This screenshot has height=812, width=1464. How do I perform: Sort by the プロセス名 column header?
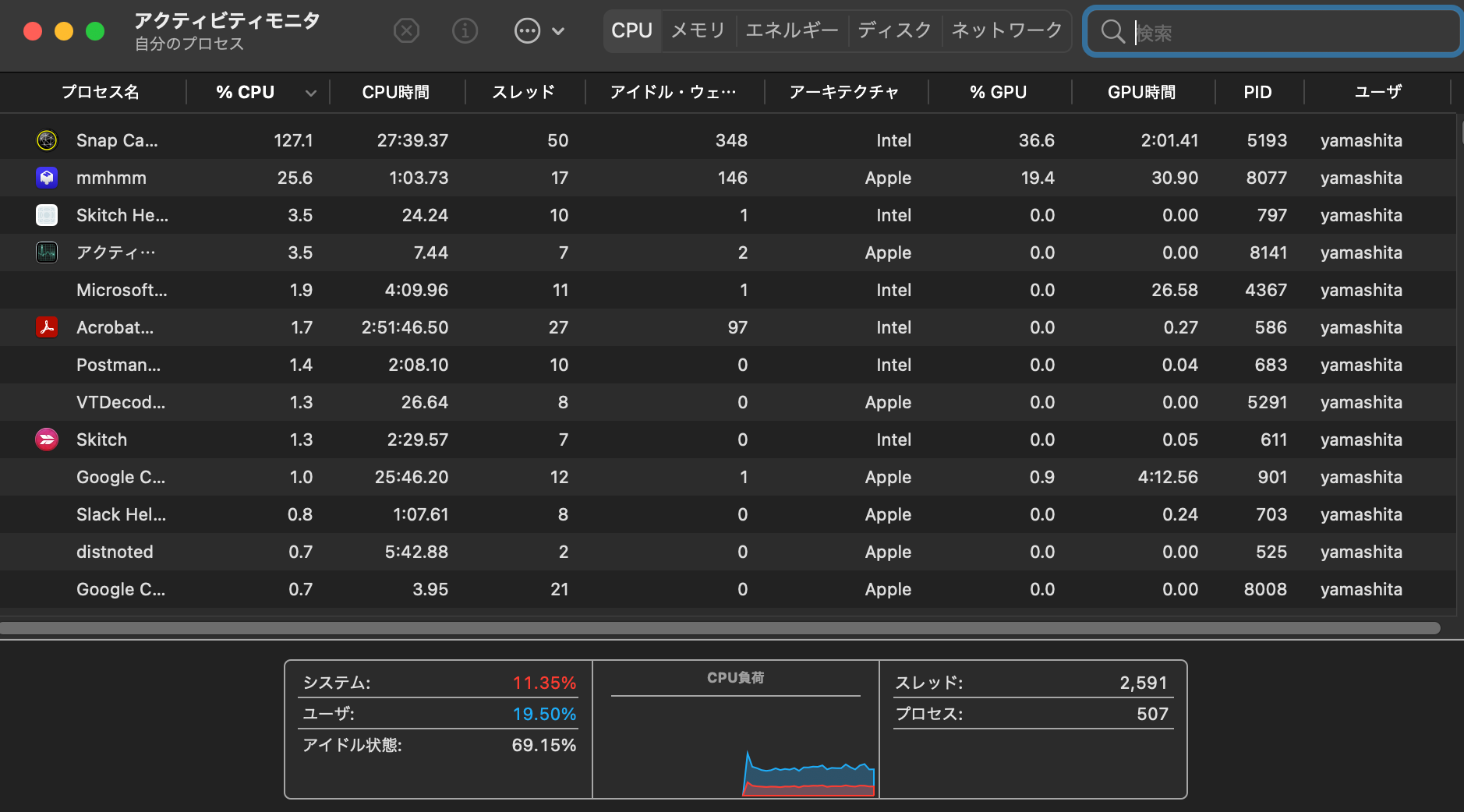click(101, 92)
